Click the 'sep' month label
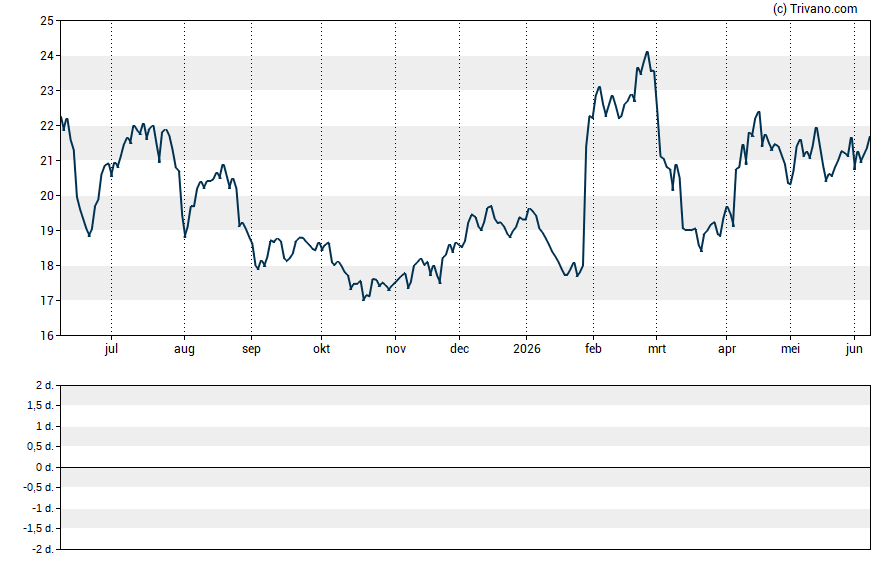 (251, 349)
